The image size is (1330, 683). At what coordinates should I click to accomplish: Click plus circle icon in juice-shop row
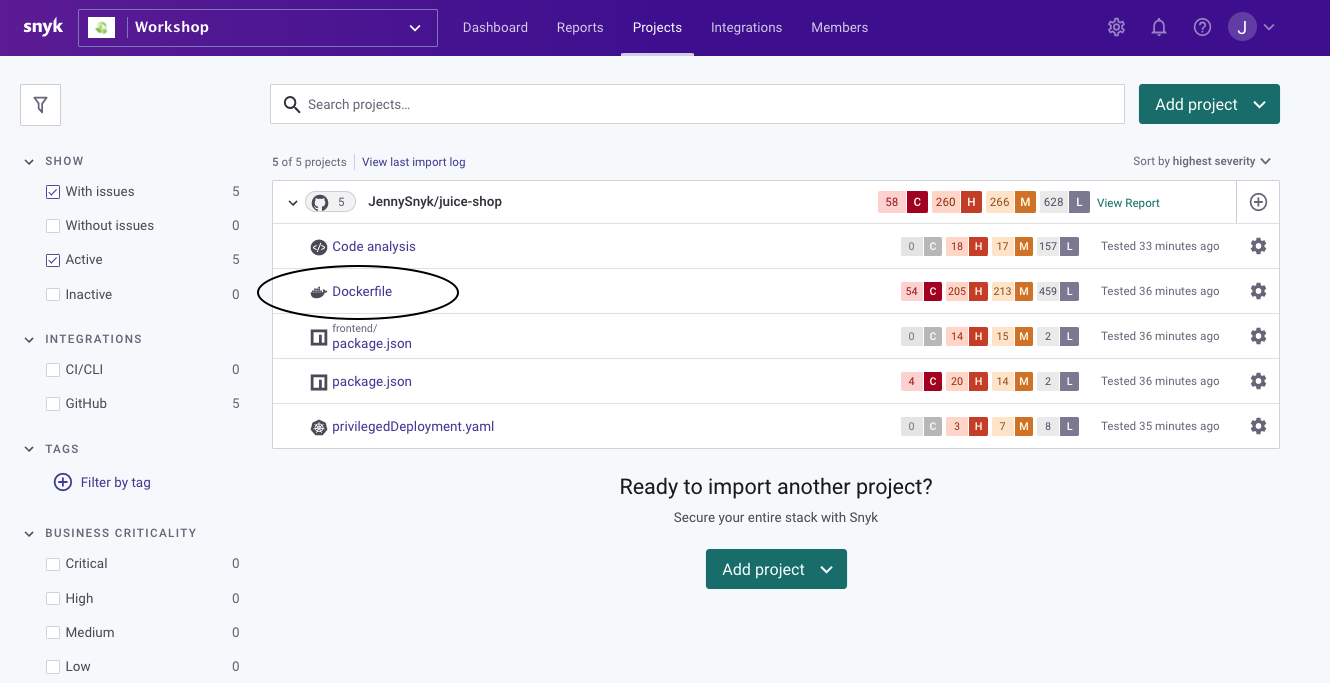click(x=1258, y=202)
